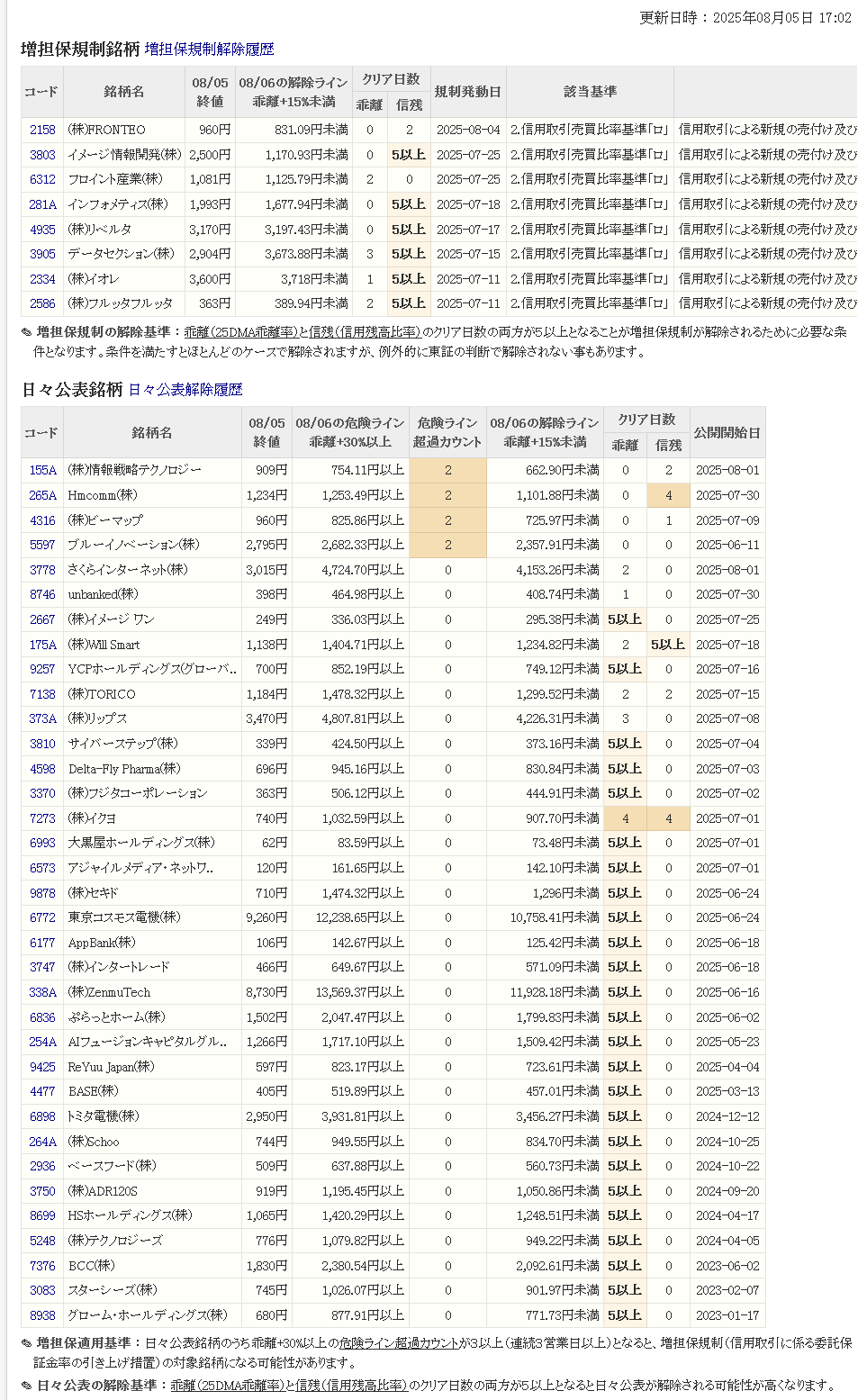
Task: Click the 更新日時 2025年08月05日 timestamp
Action: [745, 18]
